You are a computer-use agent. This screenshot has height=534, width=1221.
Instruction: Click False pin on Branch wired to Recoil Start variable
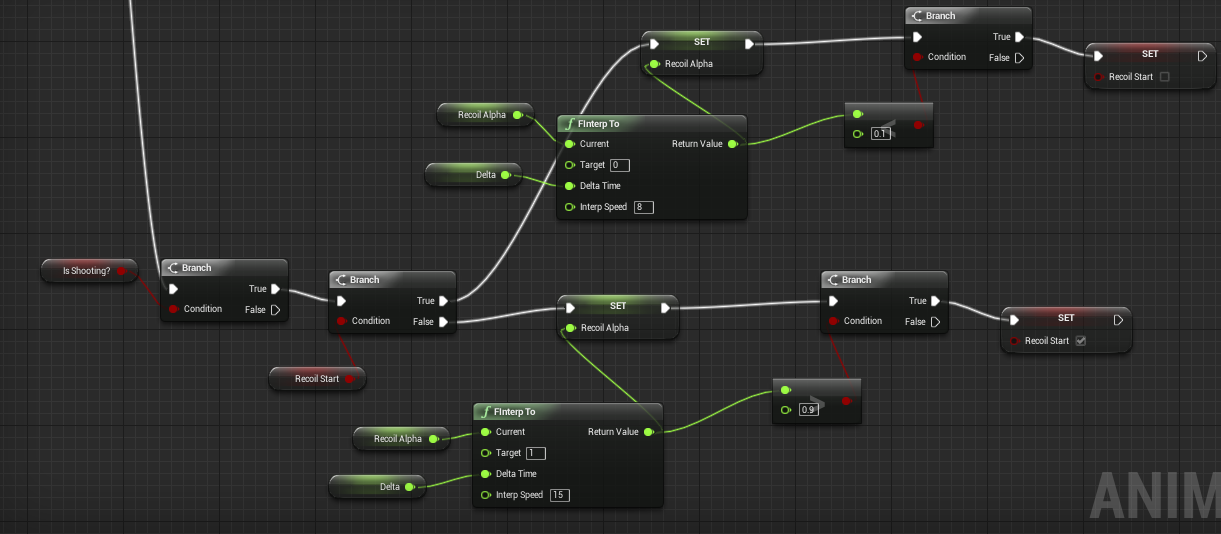[445, 322]
